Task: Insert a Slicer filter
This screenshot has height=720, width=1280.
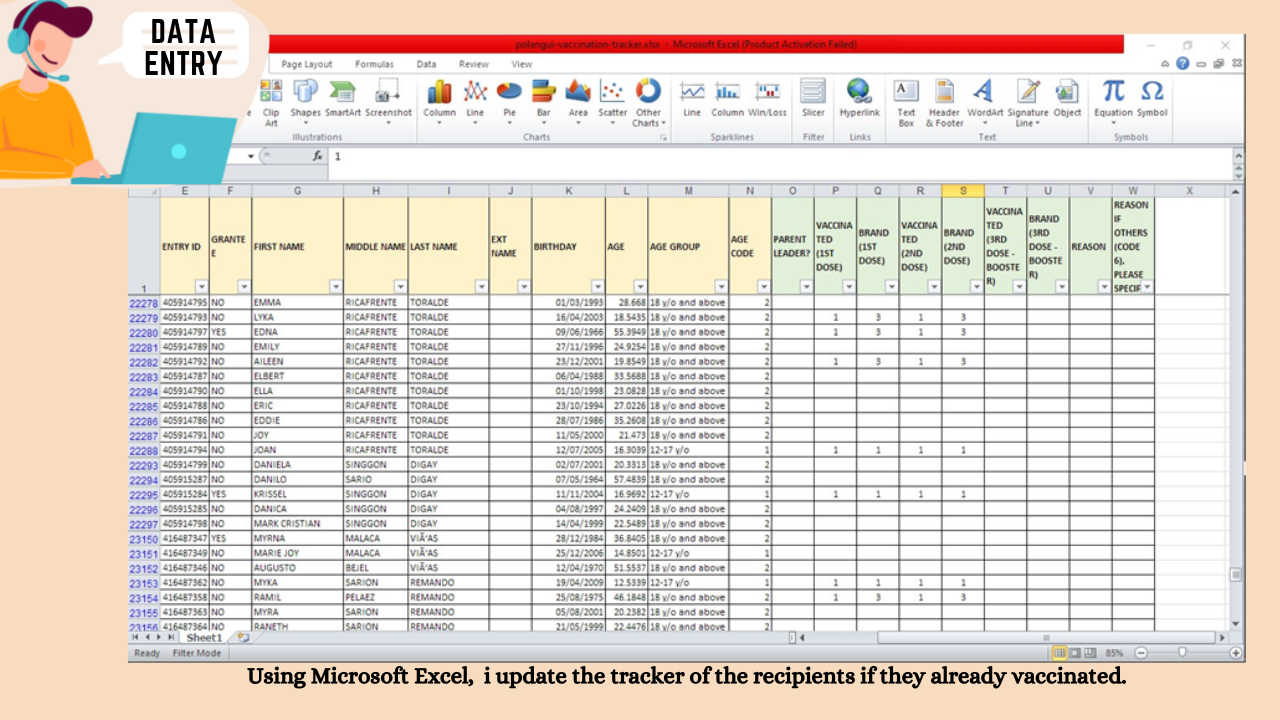Action: click(x=813, y=99)
